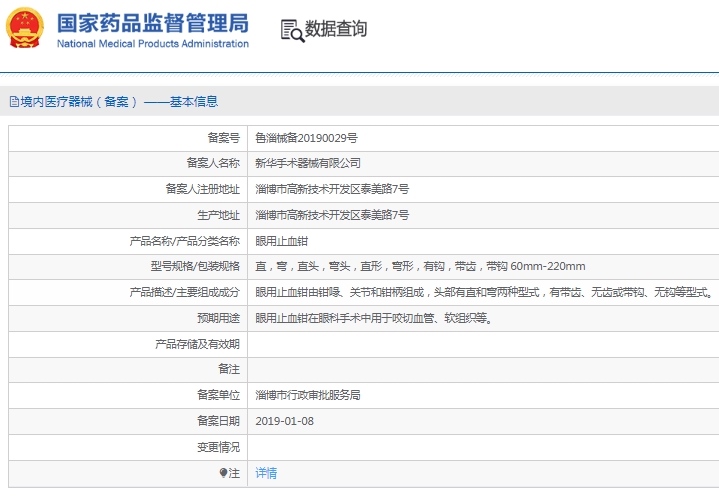Click the 备案号 label
This screenshot has height=496, width=719.
coord(223,138)
